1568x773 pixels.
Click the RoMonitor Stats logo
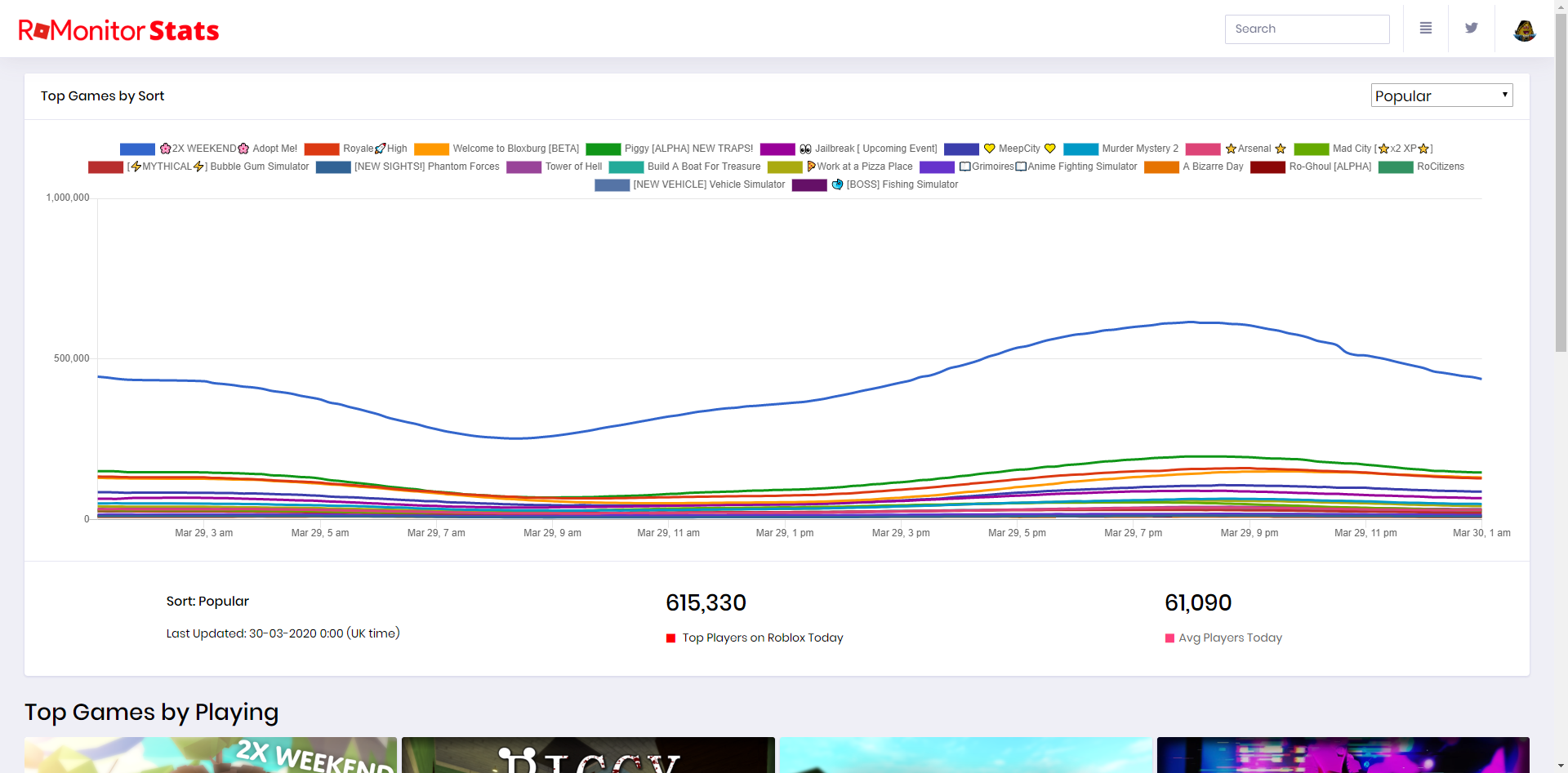click(118, 30)
